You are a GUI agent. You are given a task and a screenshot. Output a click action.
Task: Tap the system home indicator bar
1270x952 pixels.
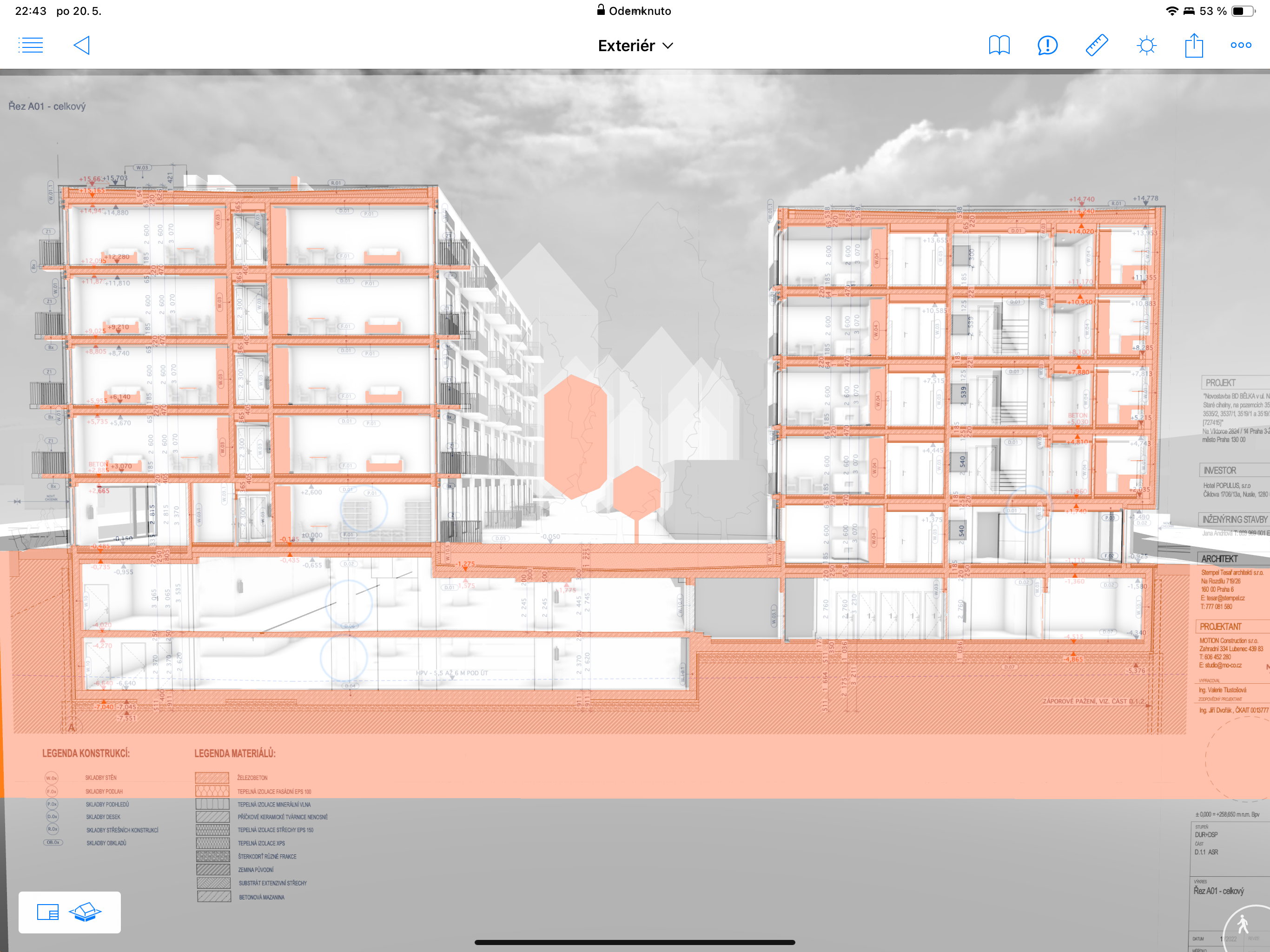[x=635, y=942]
